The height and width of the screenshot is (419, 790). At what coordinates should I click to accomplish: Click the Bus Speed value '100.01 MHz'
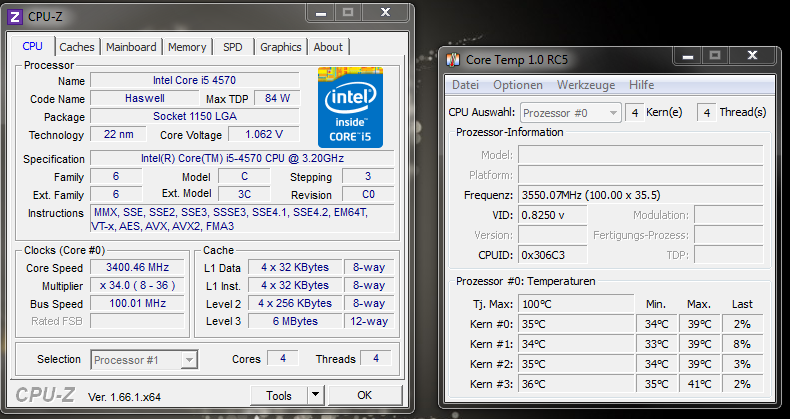pos(137,303)
